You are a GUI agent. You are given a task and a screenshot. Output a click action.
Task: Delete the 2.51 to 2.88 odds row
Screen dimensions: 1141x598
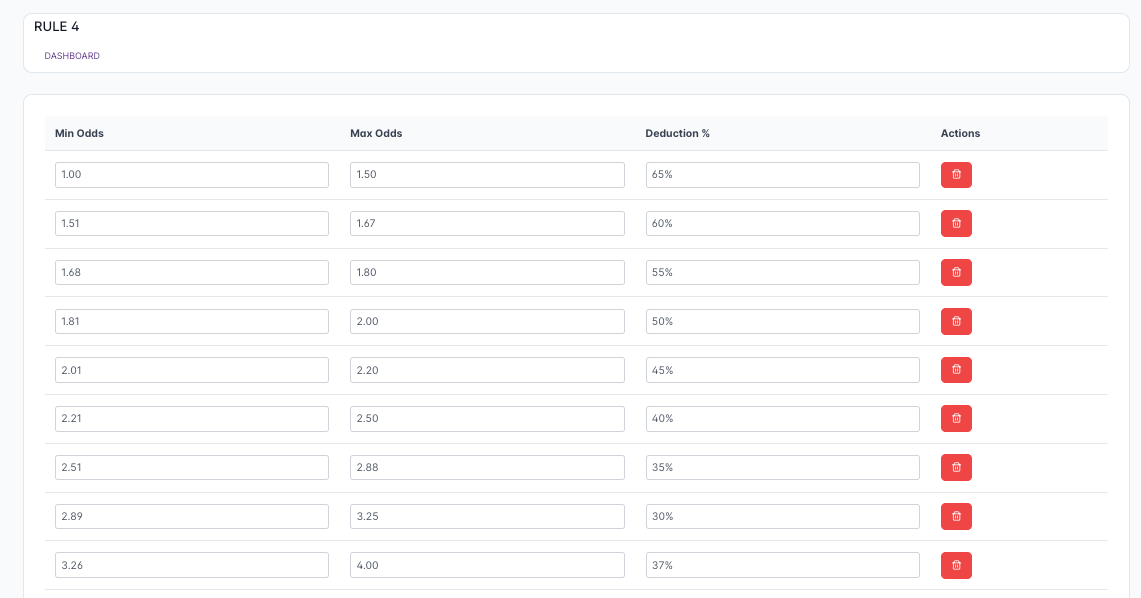click(x=955, y=468)
